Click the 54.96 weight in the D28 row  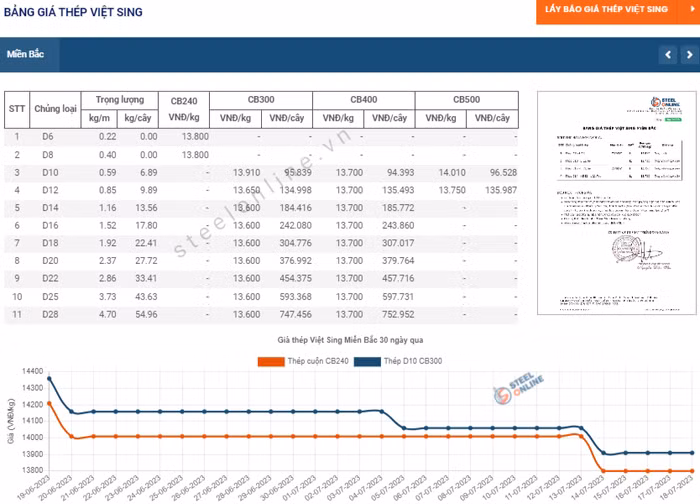point(146,315)
